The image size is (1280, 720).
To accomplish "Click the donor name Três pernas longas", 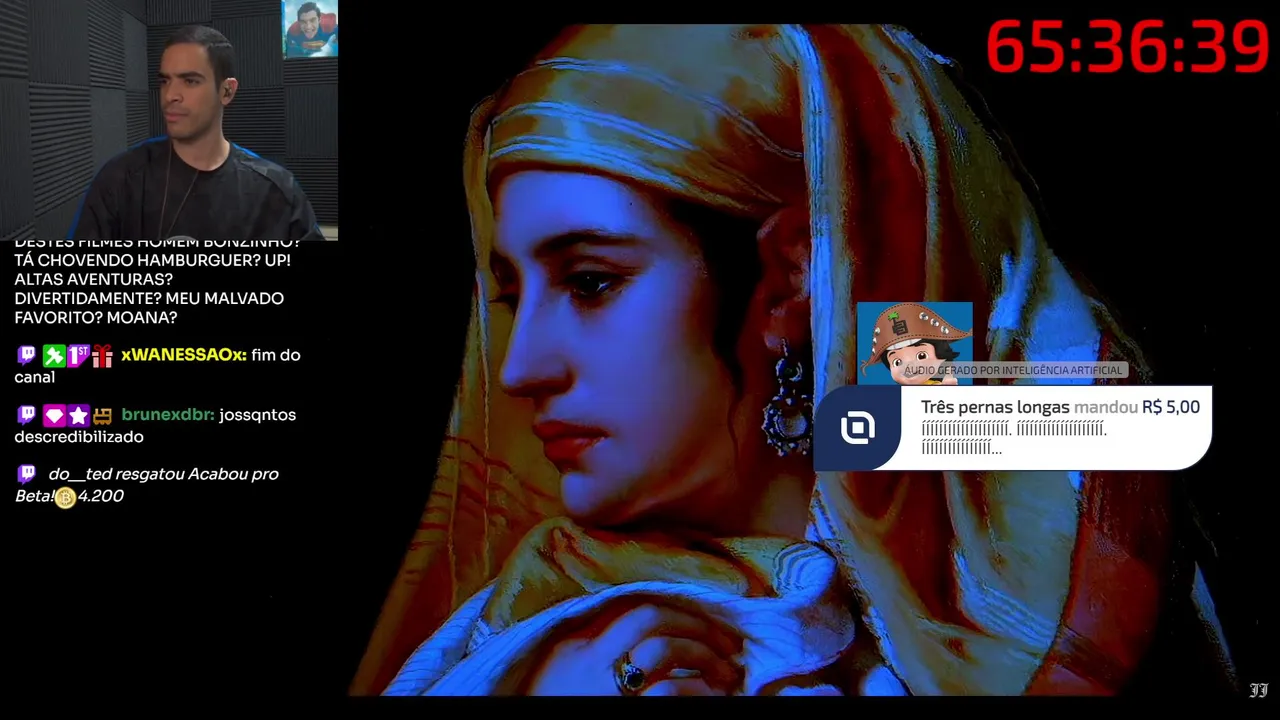I will coord(995,407).
